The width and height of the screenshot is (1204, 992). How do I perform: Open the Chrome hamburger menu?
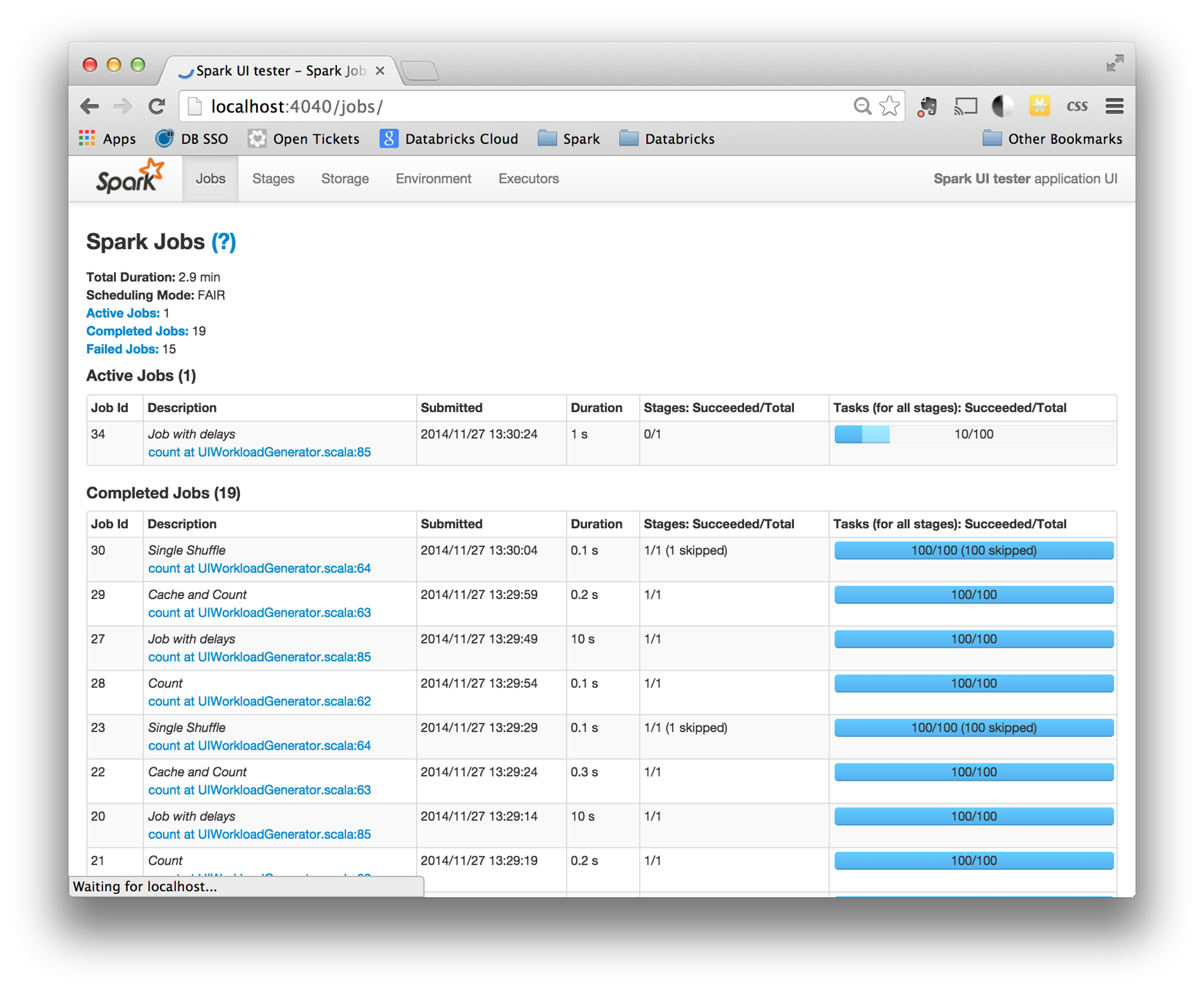click(x=1115, y=106)
